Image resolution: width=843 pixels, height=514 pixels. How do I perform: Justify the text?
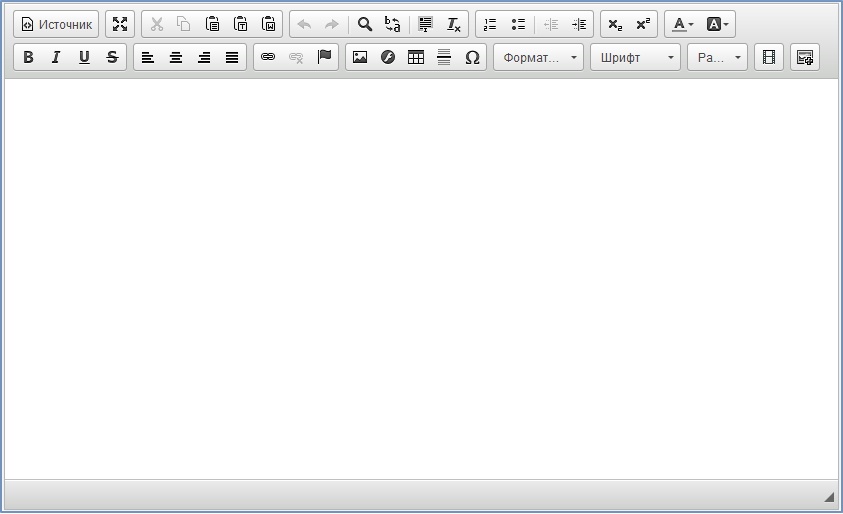[x=232, y=57]
